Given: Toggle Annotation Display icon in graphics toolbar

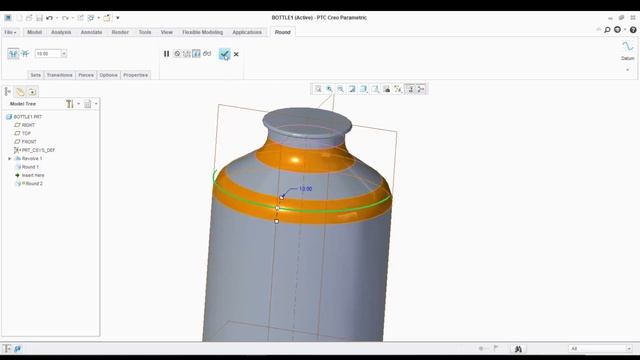Looking at the screenshot, I should pos(410,89).
